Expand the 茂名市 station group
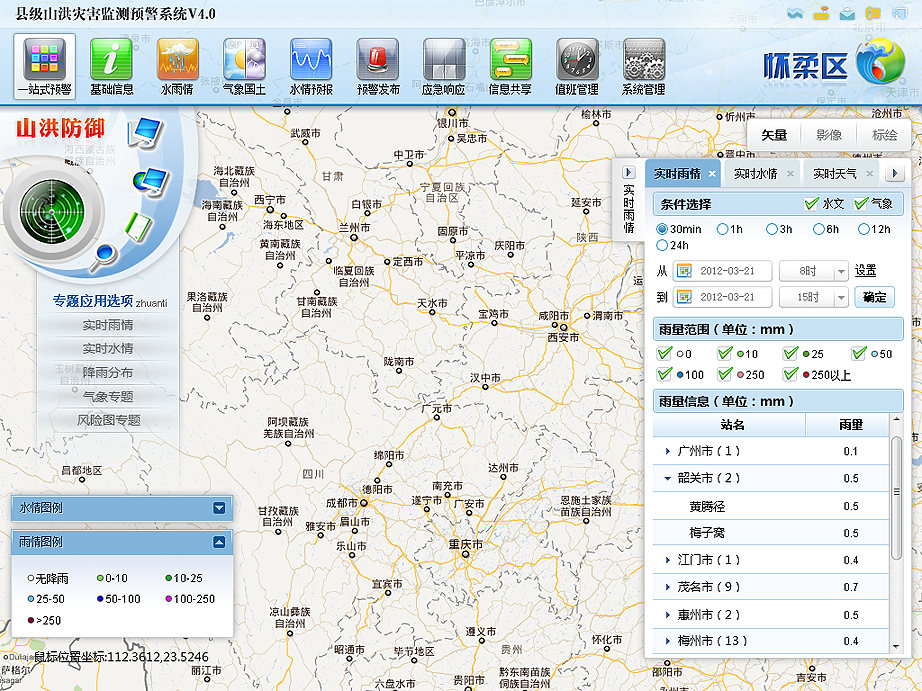Image resolution: width=922 pixels, height=691 pixels. click(x=666, y=587)
